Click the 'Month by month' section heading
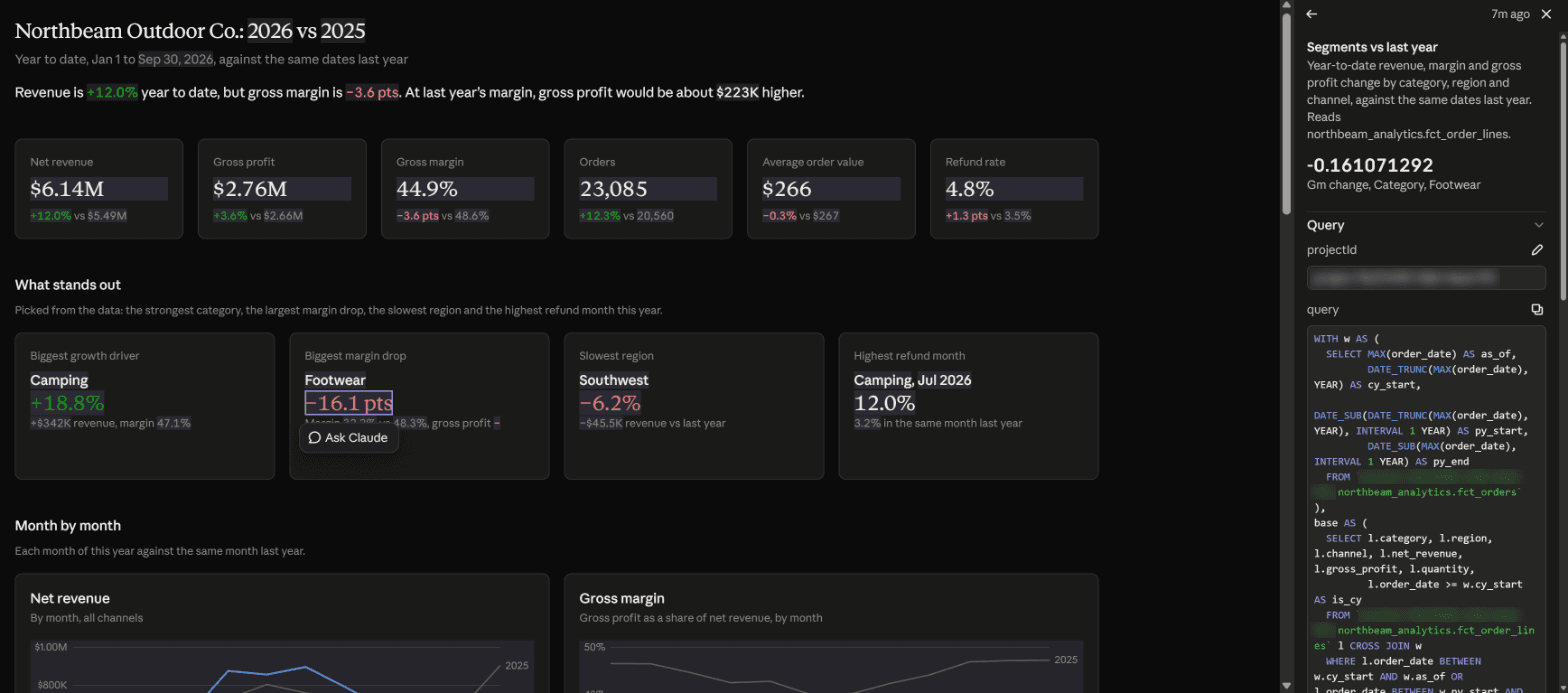This screenshot has height=693, width=1568. coord(68,525)
